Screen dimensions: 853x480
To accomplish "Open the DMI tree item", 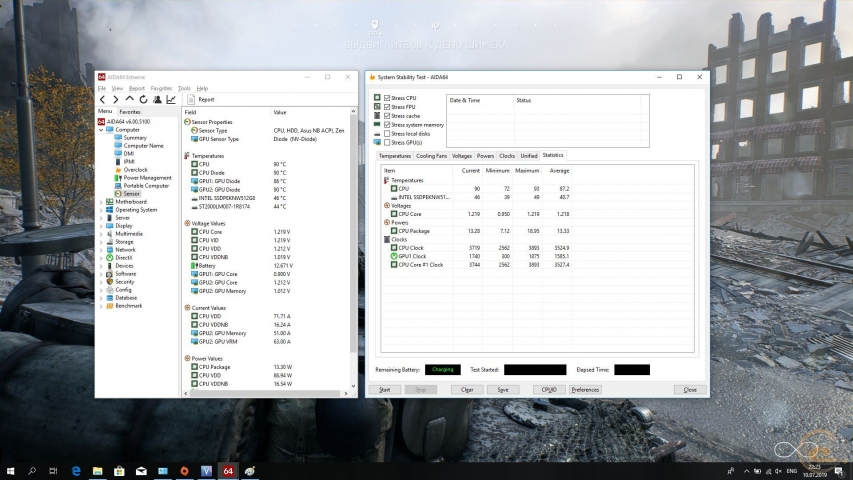I will (x=128, y=153).
